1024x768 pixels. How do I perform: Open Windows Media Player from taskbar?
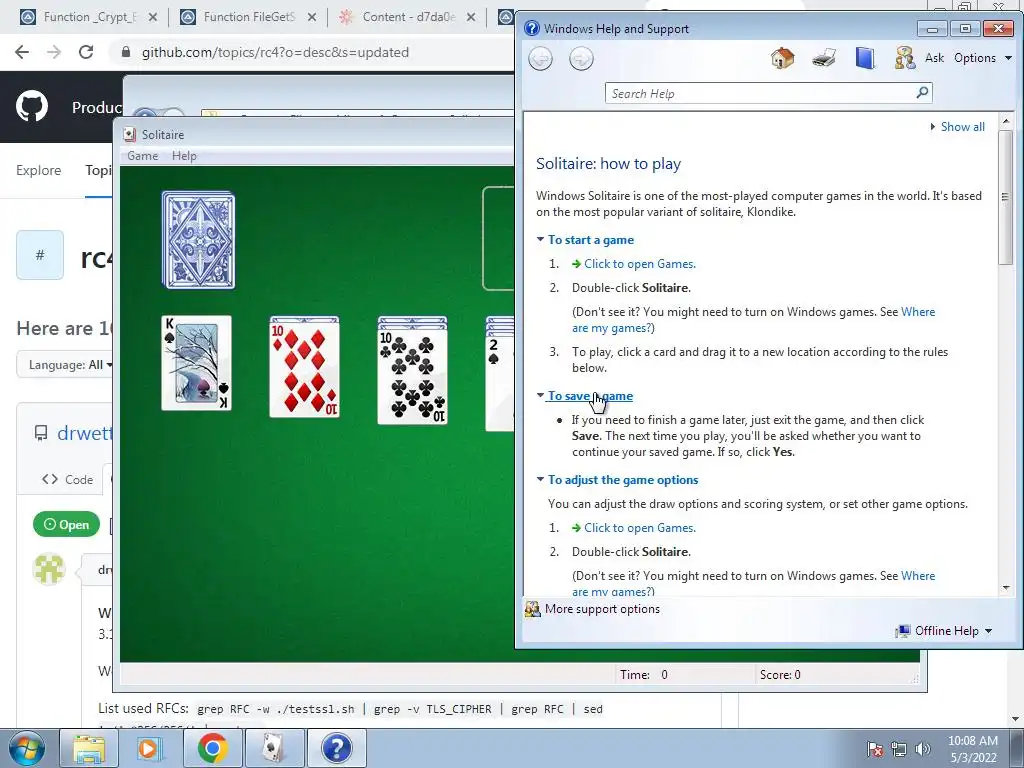click(x=151, y=748)
